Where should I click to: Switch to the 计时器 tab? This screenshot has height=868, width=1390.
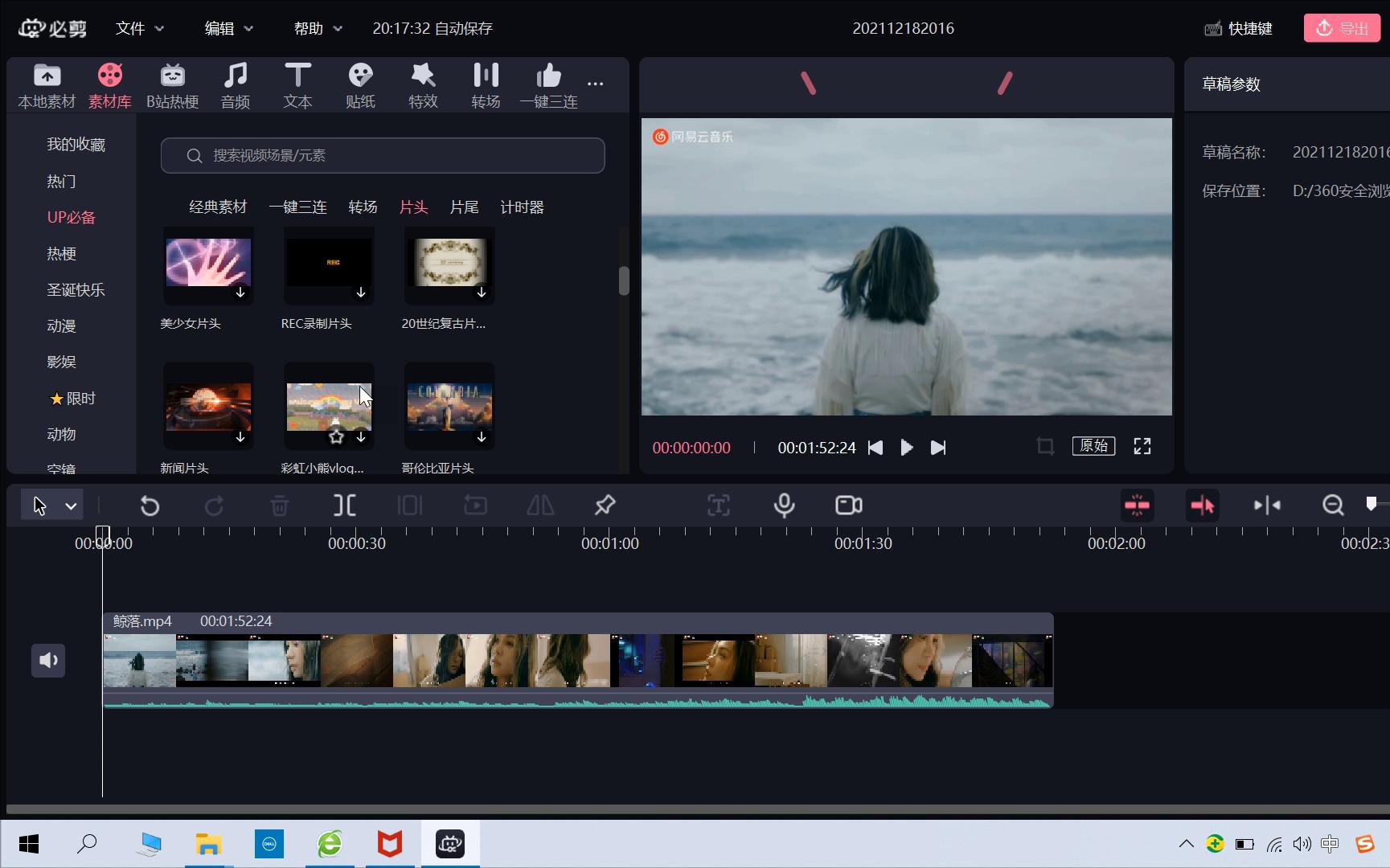522,207
